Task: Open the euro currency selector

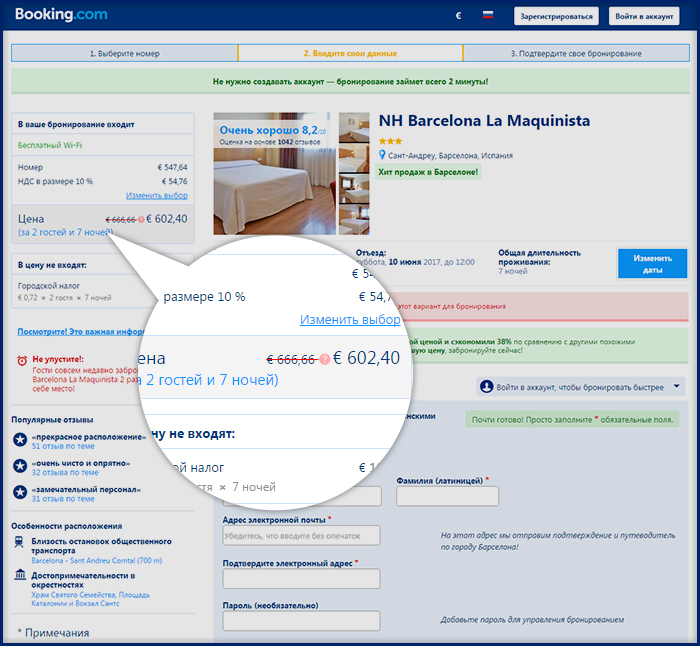Action: click(x=458, y=16)
